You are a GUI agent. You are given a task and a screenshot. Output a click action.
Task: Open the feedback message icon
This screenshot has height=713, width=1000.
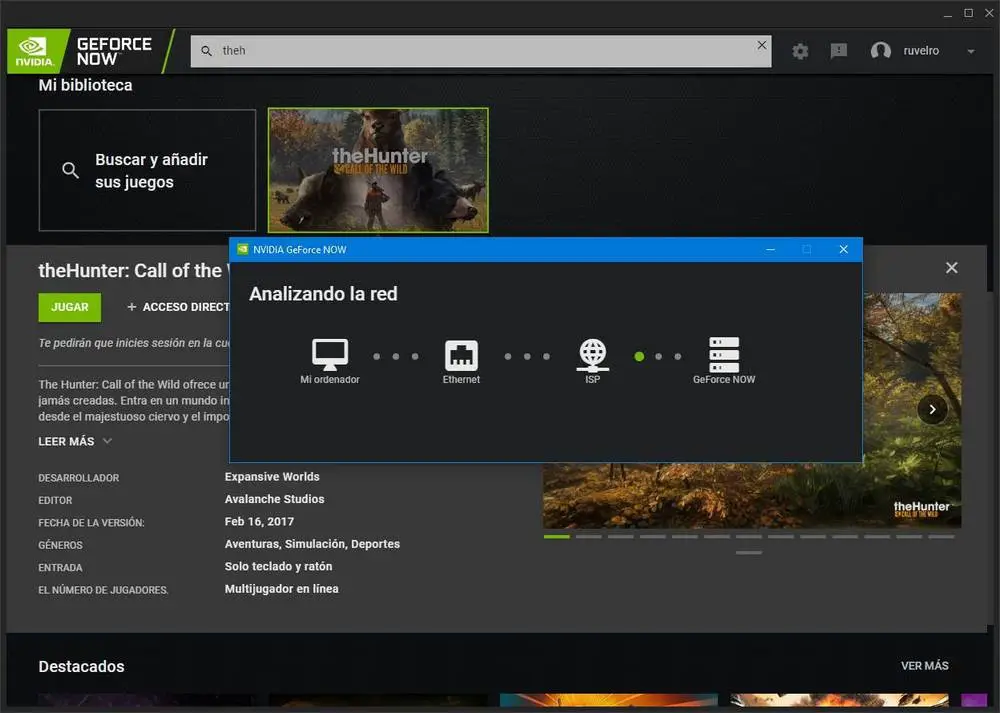click(839, 50)
